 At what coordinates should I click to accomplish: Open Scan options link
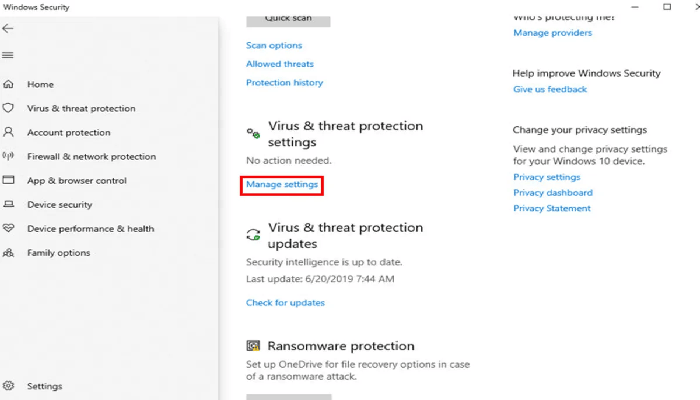(x=274, y=45)
